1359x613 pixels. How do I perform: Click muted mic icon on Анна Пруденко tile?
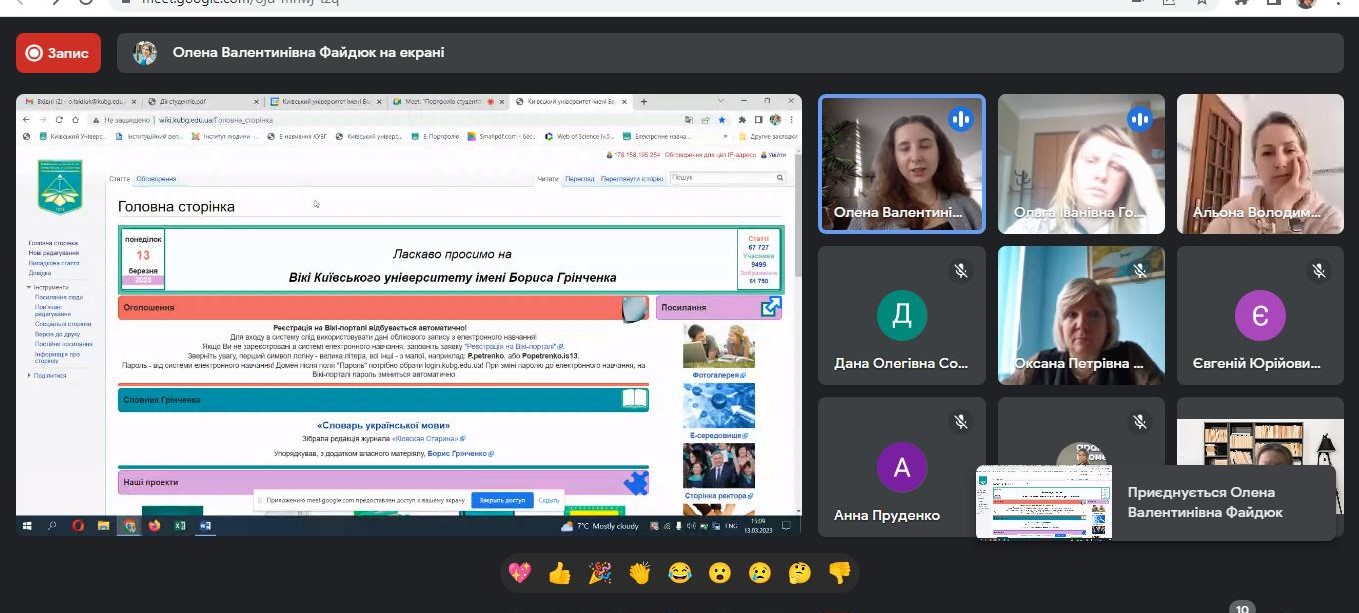tap(961, 422)
